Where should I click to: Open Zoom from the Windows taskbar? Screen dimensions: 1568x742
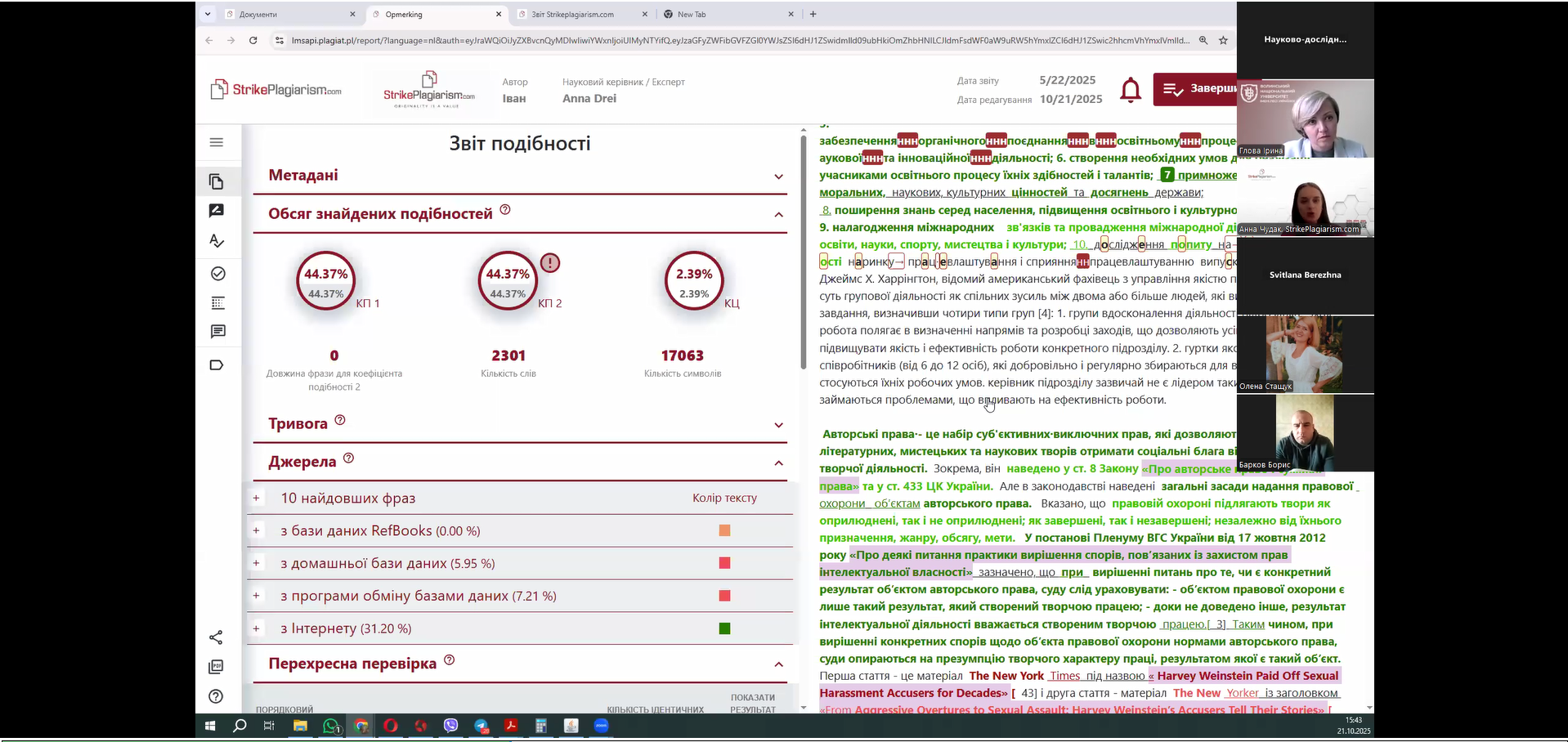(x=602, y=726)
